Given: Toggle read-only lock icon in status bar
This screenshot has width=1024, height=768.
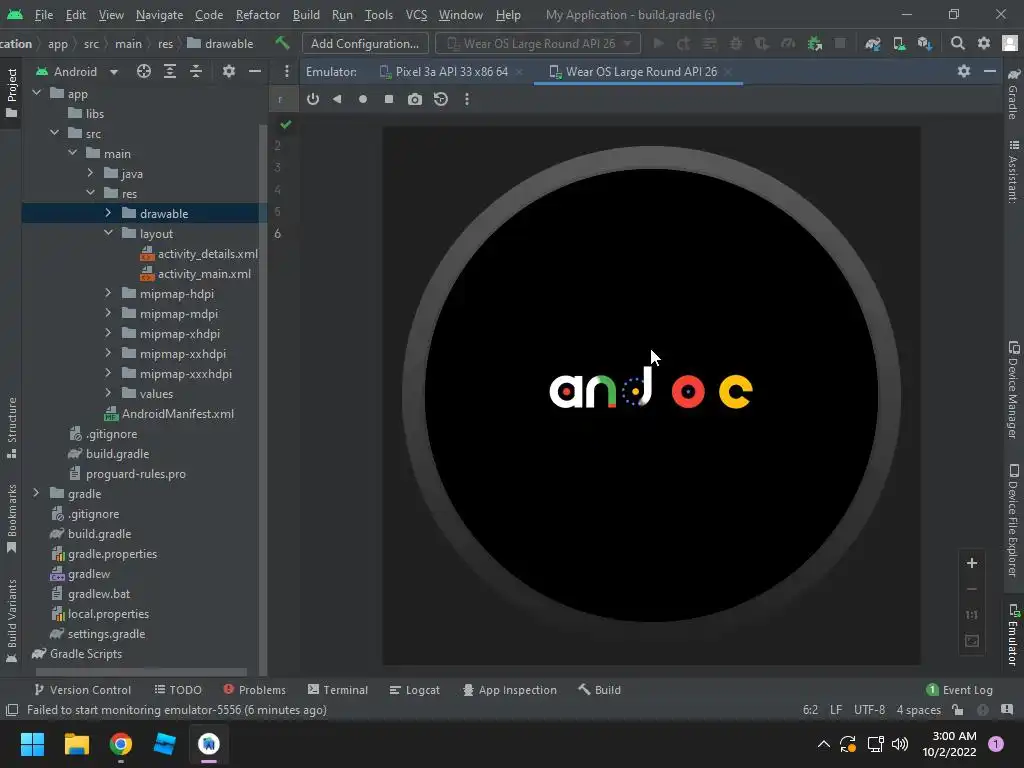Looking at the screenshot, I should [958, 710].
